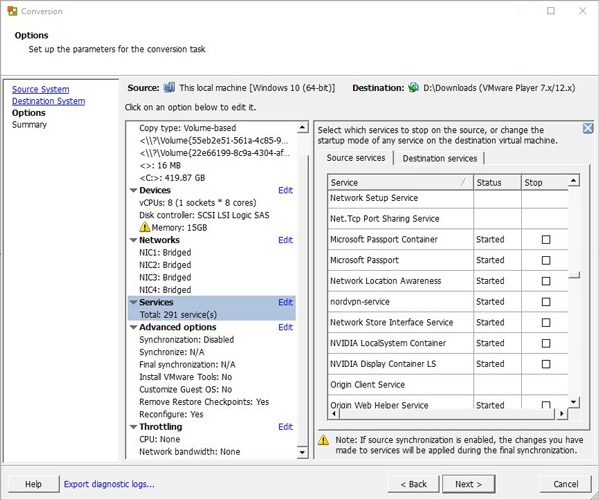Click 'Network bandwidth: None' entry

[189, 451]
